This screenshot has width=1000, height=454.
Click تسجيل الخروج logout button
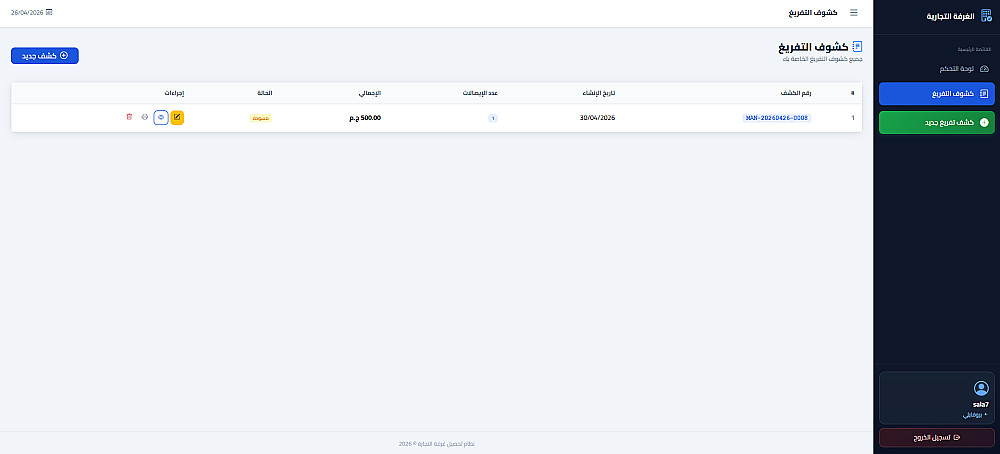tap(937, 437)
